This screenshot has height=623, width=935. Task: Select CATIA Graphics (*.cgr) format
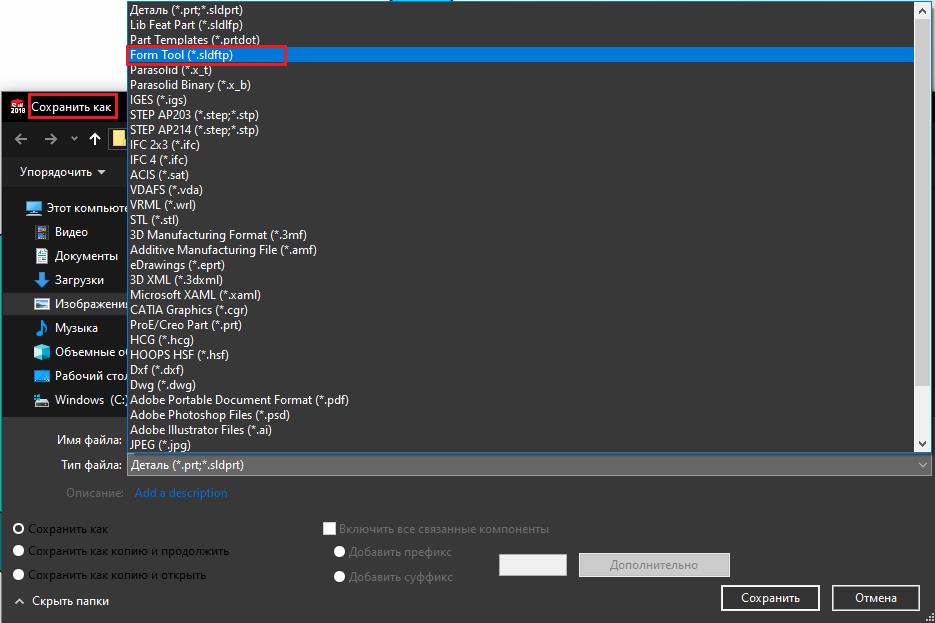(521, 310)
